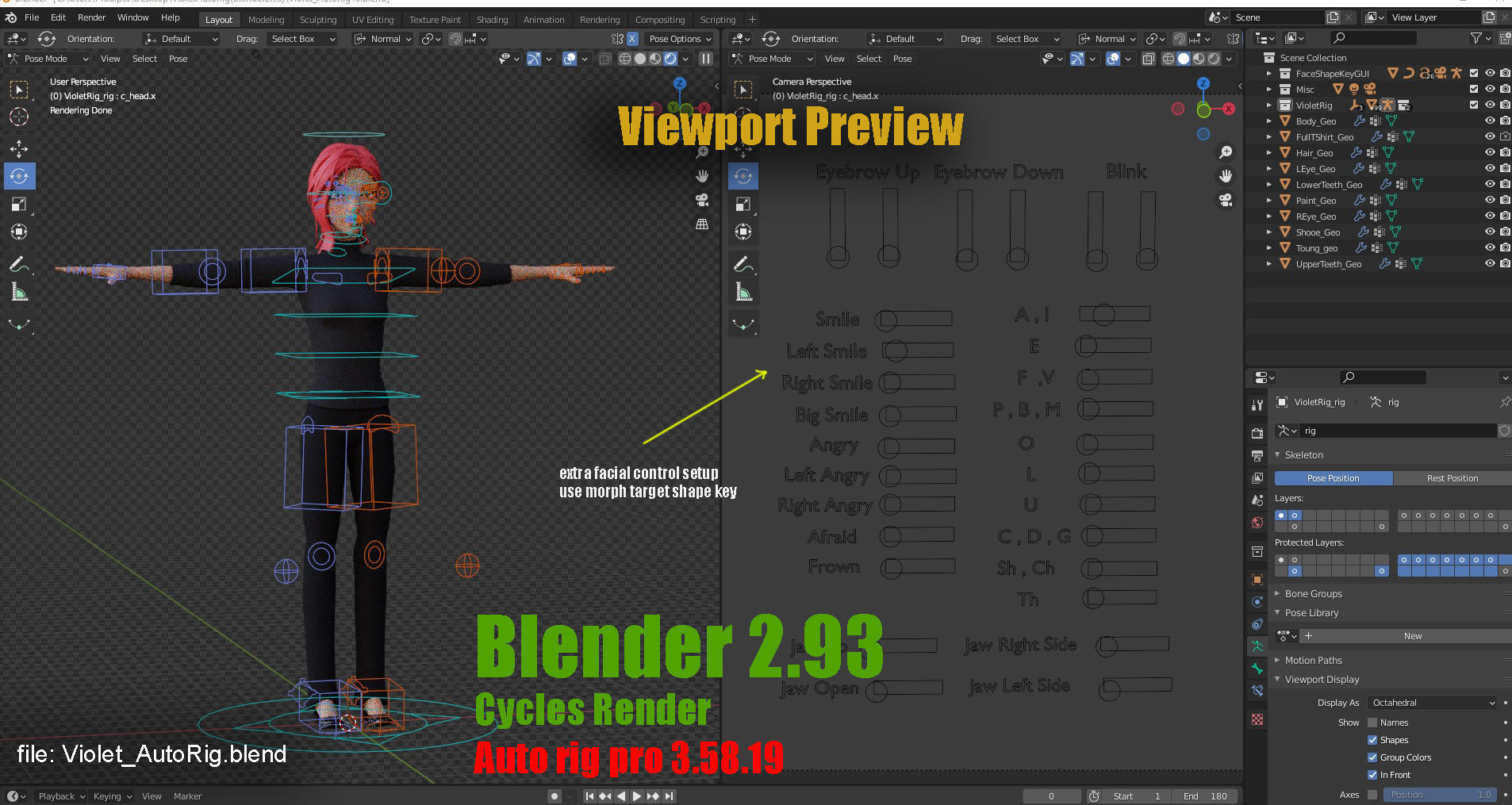The height and width of the screenshot is (805, 1512).
Task: Enable the Axes checkbox
Action: [x=1372, y=795]
